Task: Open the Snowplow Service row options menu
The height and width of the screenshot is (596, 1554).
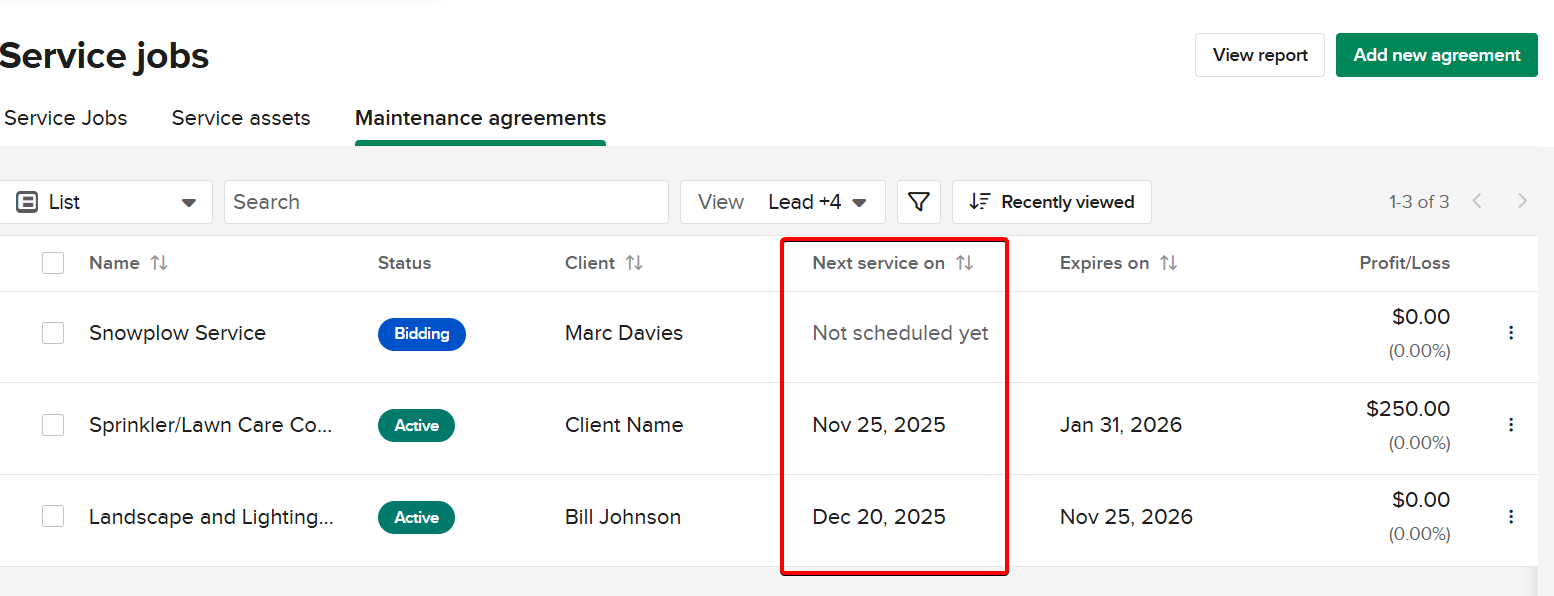Action: (1510, 333)
